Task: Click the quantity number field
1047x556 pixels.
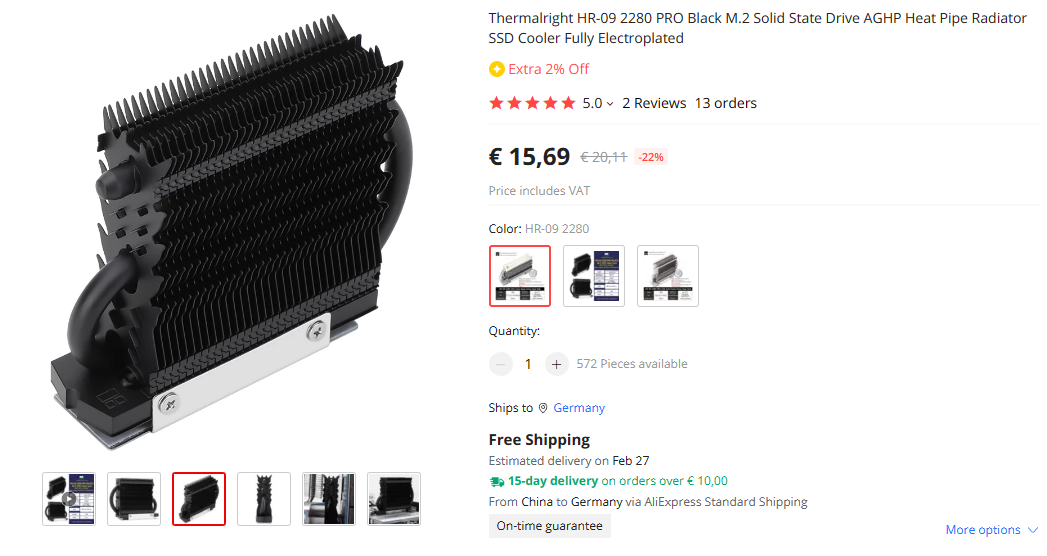Action: coord(528,364)
